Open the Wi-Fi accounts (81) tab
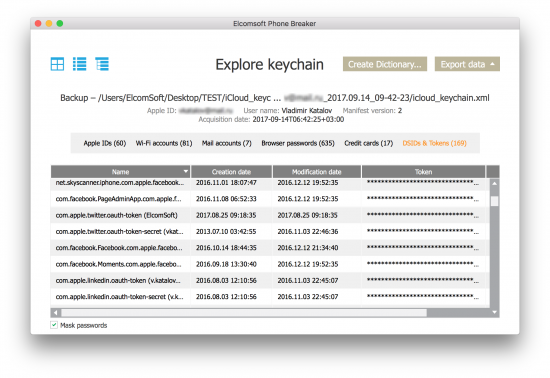 pyautogui.click(x=164, y=143)
